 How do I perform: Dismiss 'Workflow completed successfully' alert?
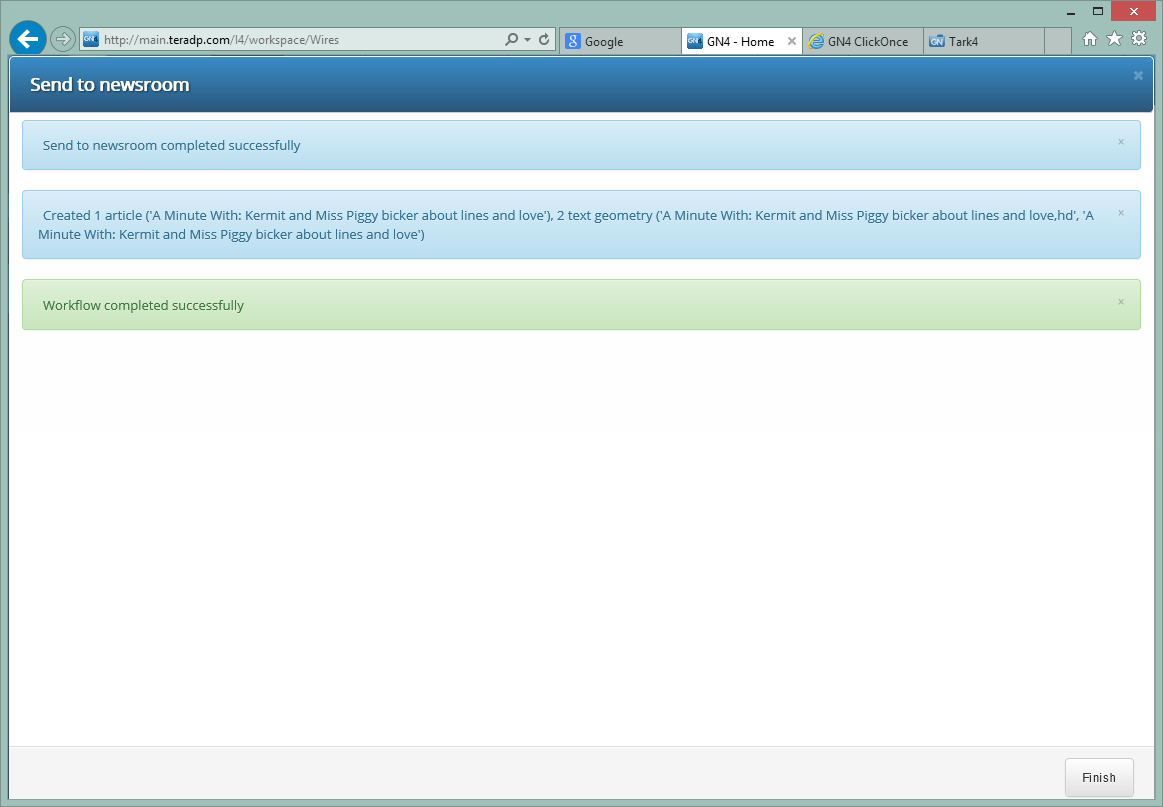click(x=1121, y=302)
